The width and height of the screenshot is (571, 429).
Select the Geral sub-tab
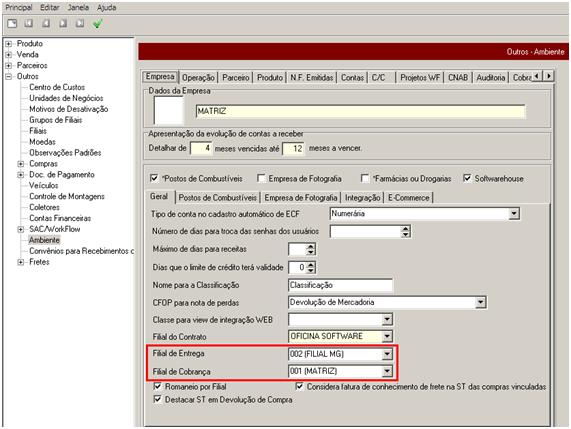point(159,197)
